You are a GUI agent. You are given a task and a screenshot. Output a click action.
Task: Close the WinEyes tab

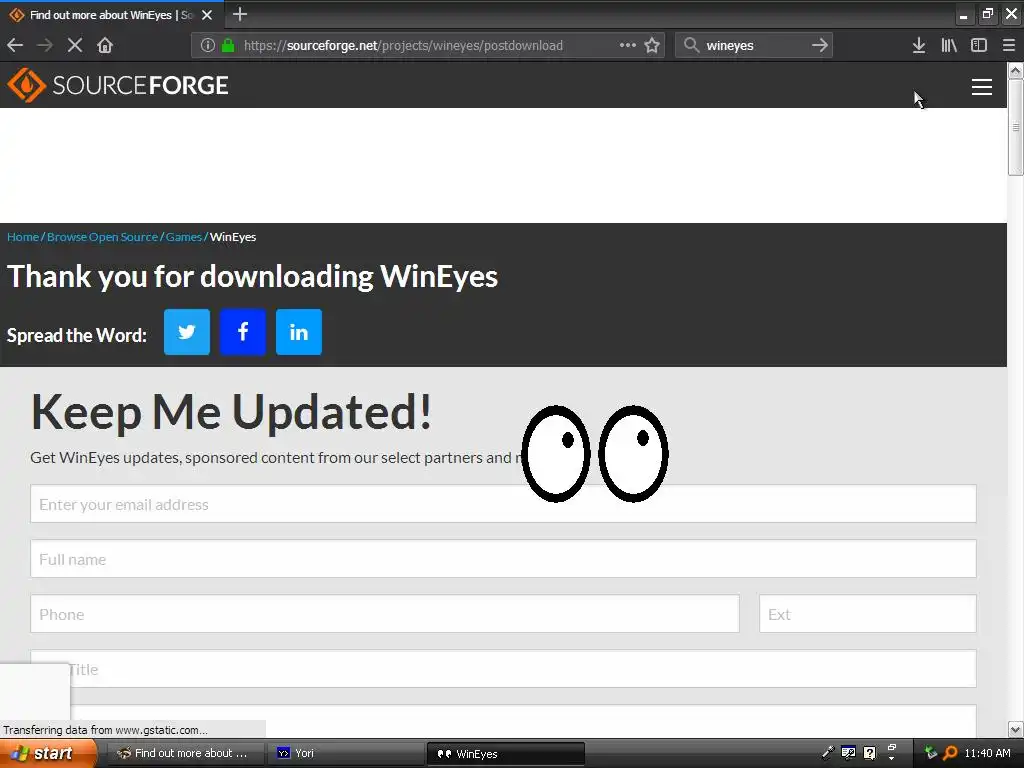(207, 14)
